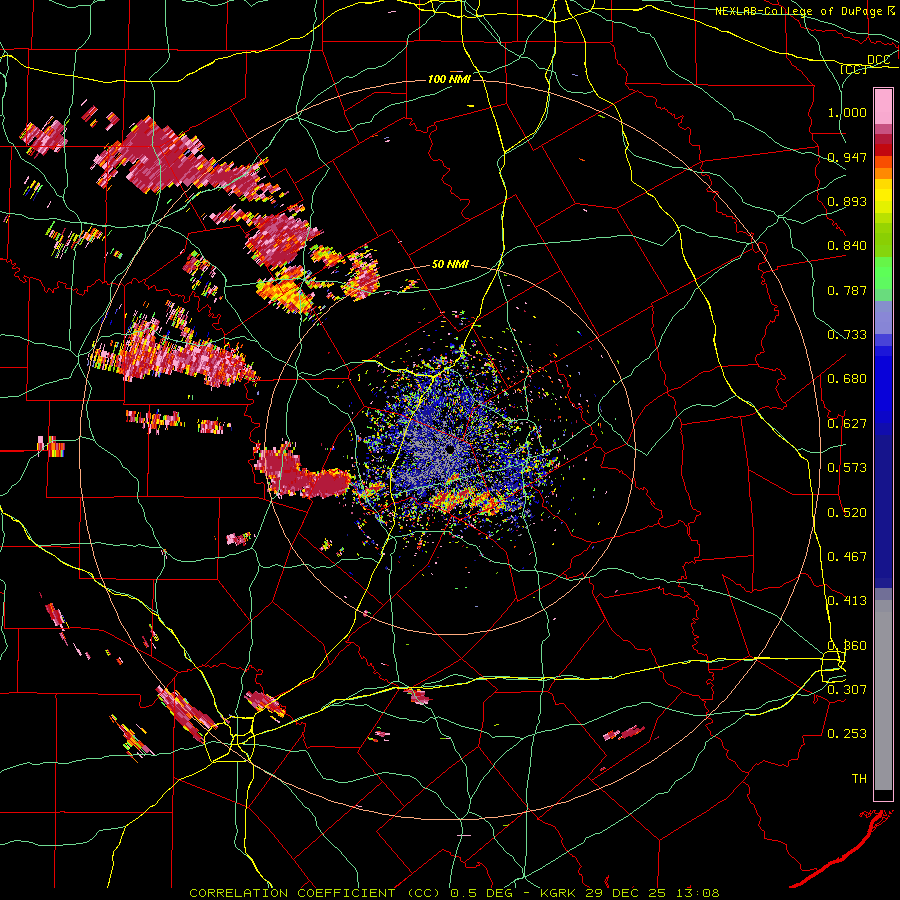The height and width of the screenshot is (900, 900).
Task: Click the 0.680 scale value
Action: [847, 379]
